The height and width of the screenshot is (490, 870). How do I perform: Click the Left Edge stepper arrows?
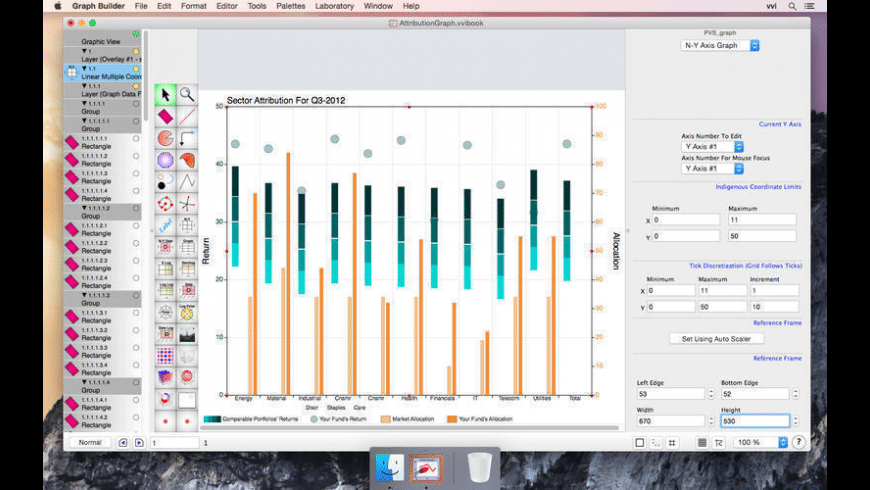(x=711, y=394)
